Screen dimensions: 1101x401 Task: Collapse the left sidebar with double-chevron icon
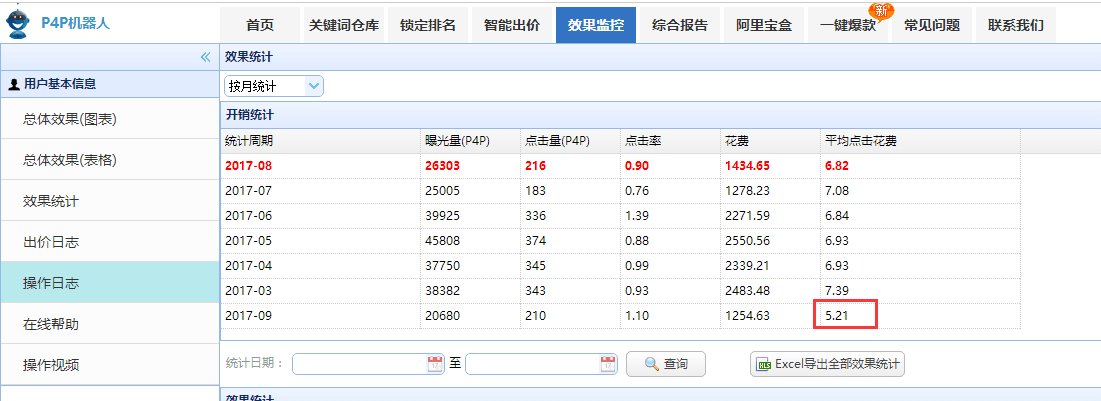coord(205,57)
